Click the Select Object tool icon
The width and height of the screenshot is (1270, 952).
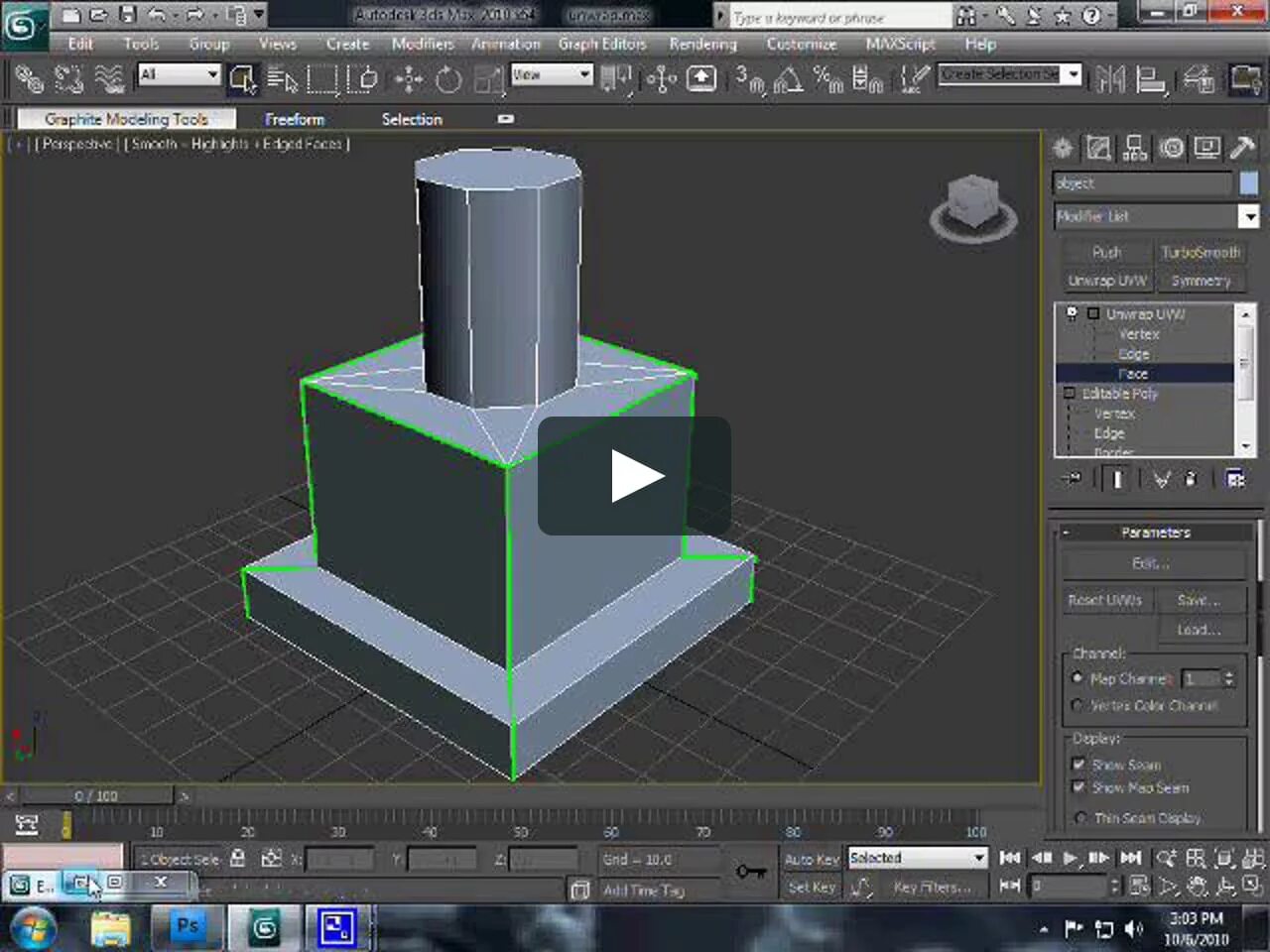pyautogui.click(x=242, y=78)
